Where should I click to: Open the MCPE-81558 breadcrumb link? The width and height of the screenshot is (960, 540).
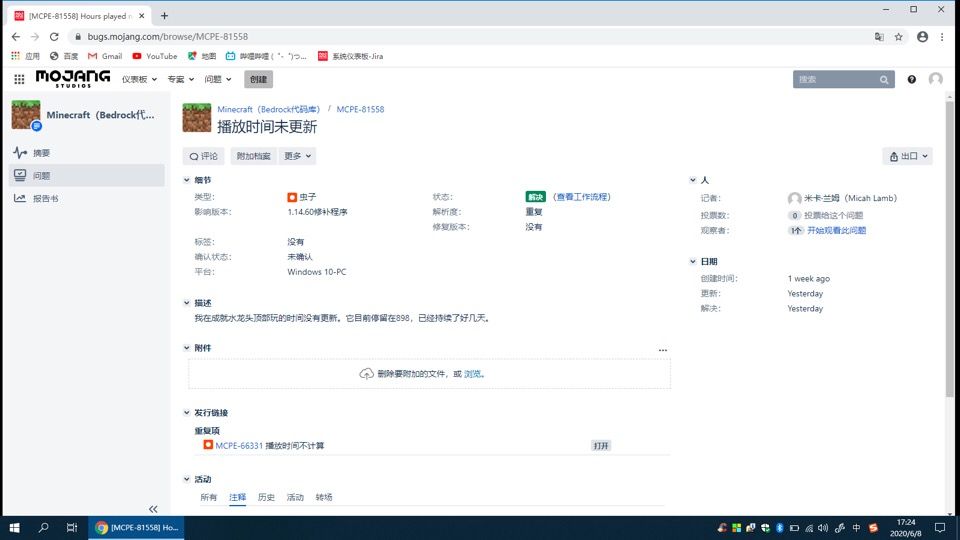pos(360,109)
